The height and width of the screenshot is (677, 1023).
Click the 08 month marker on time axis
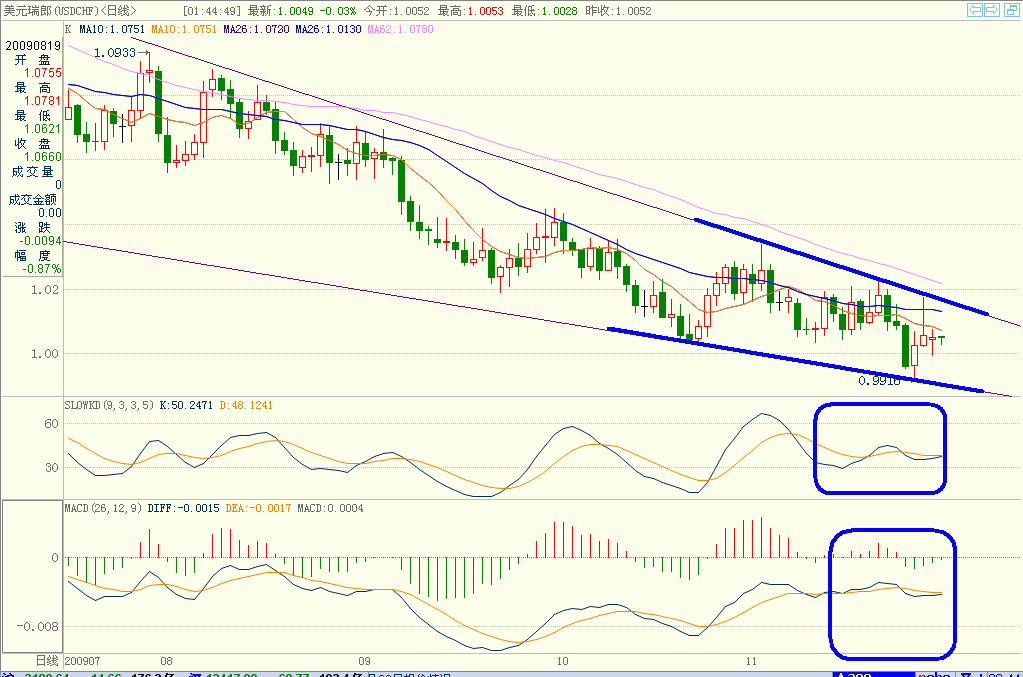point(166,661)
